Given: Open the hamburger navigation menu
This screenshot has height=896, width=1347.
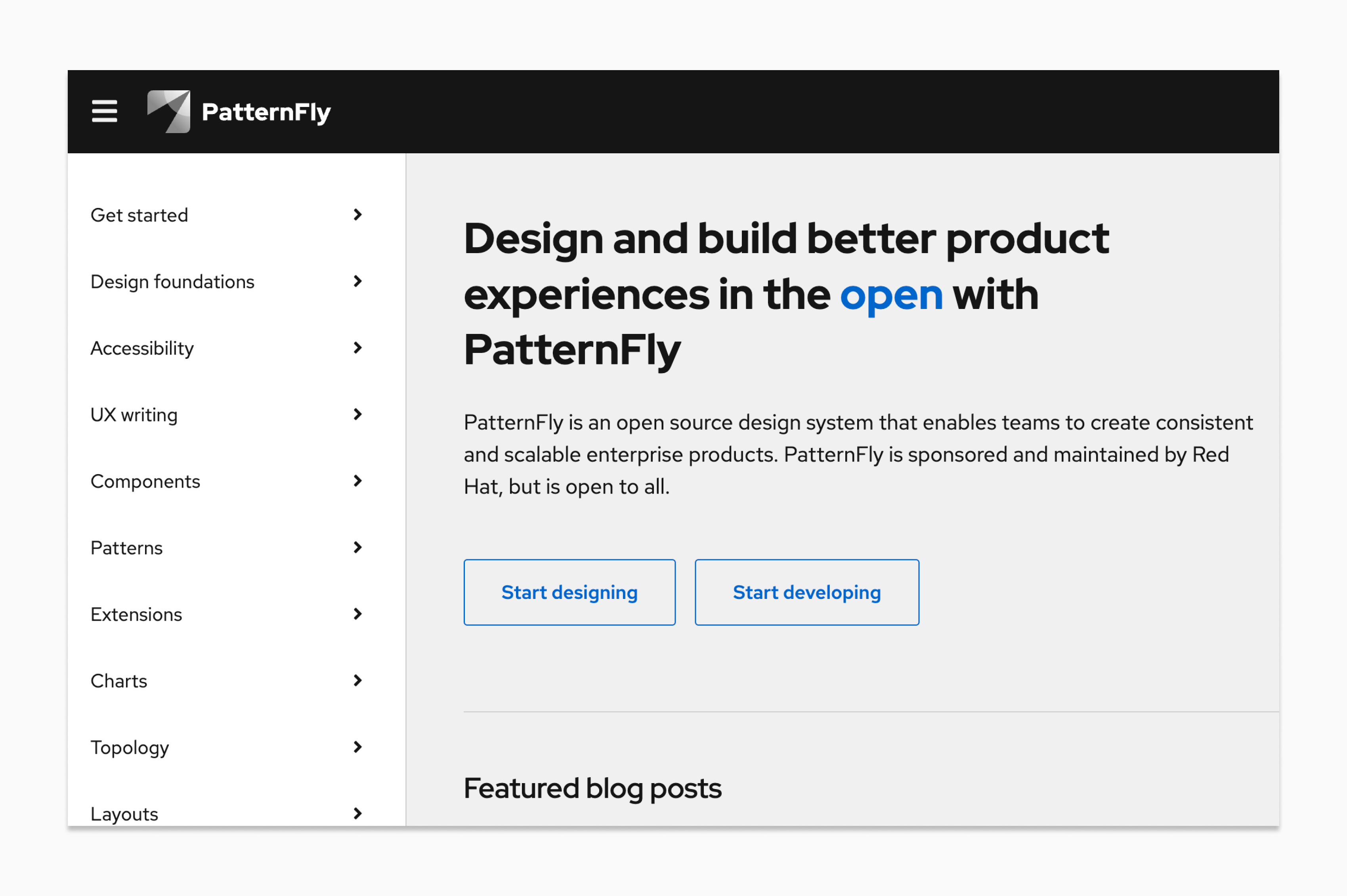Looking at the screenshot, I should coord(104,112).
